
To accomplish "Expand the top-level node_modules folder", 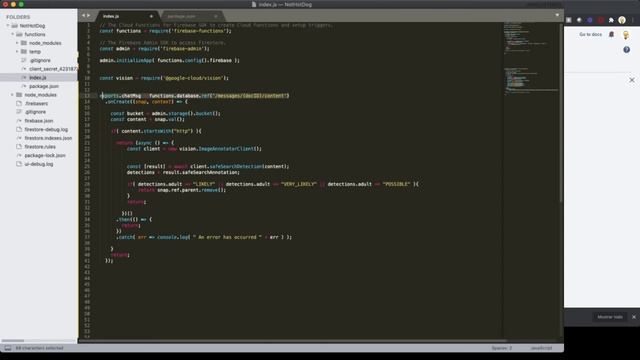I will pos(12,95).
